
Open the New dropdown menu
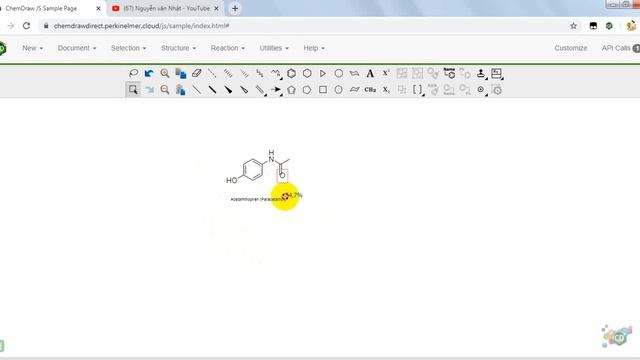pyautogui.click(x=32, y=48)
